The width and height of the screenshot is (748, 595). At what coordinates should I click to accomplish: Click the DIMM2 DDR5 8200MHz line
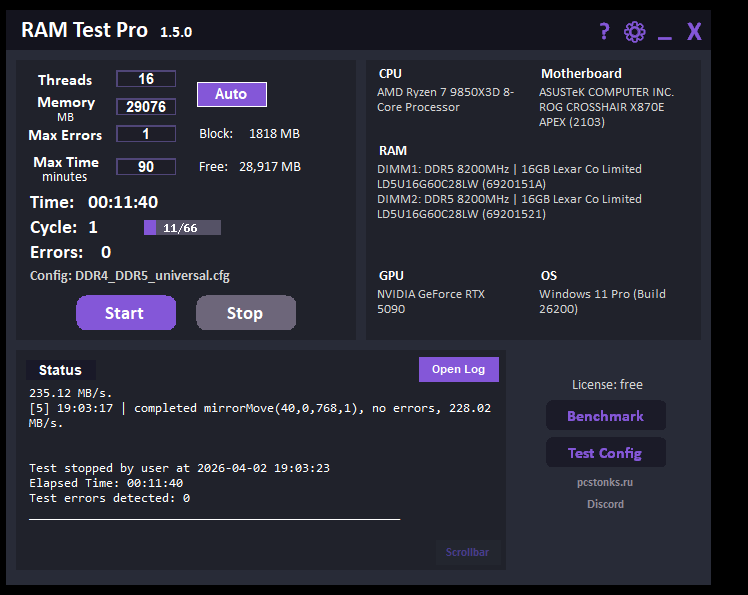(509, 206)
